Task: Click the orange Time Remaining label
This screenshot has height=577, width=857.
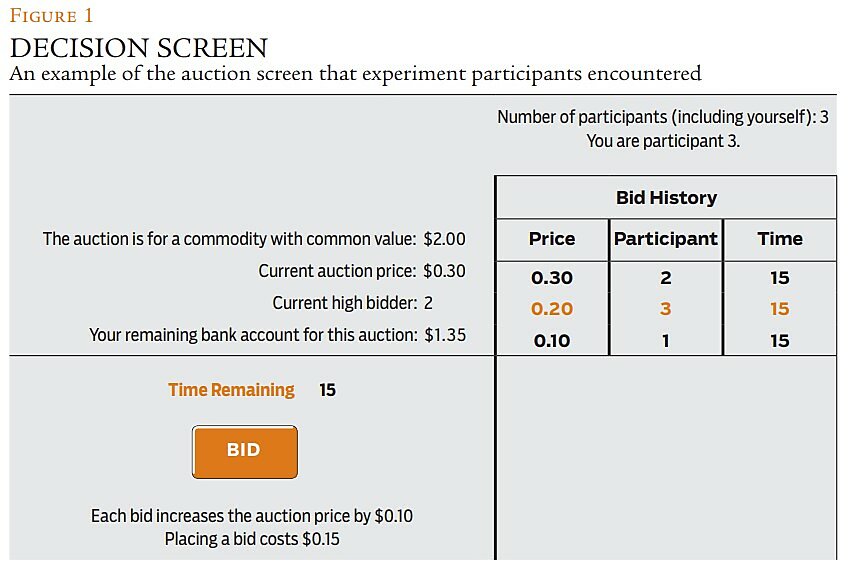Action: point(231,390)
